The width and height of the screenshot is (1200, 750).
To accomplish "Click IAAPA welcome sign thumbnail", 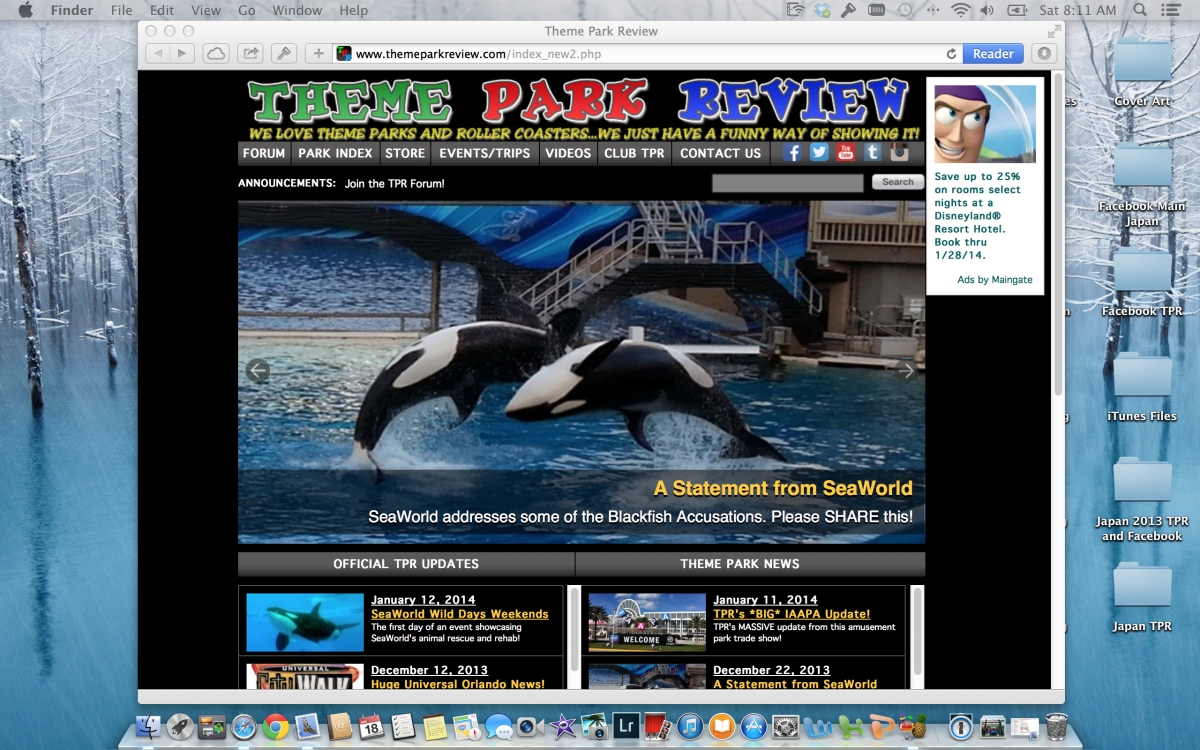I will coord(647,622).
